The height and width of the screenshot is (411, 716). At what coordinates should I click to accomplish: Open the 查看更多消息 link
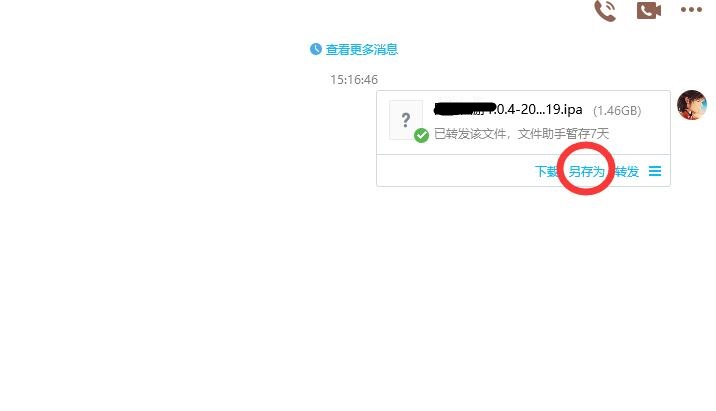362,49
